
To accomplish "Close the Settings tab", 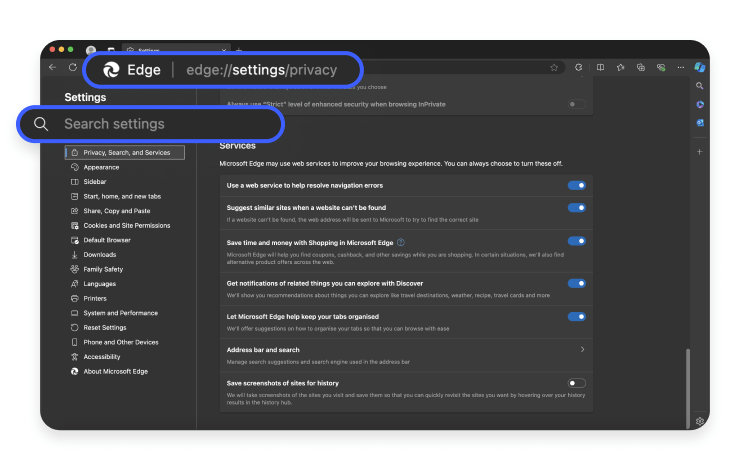I will [x=223, y=50].
